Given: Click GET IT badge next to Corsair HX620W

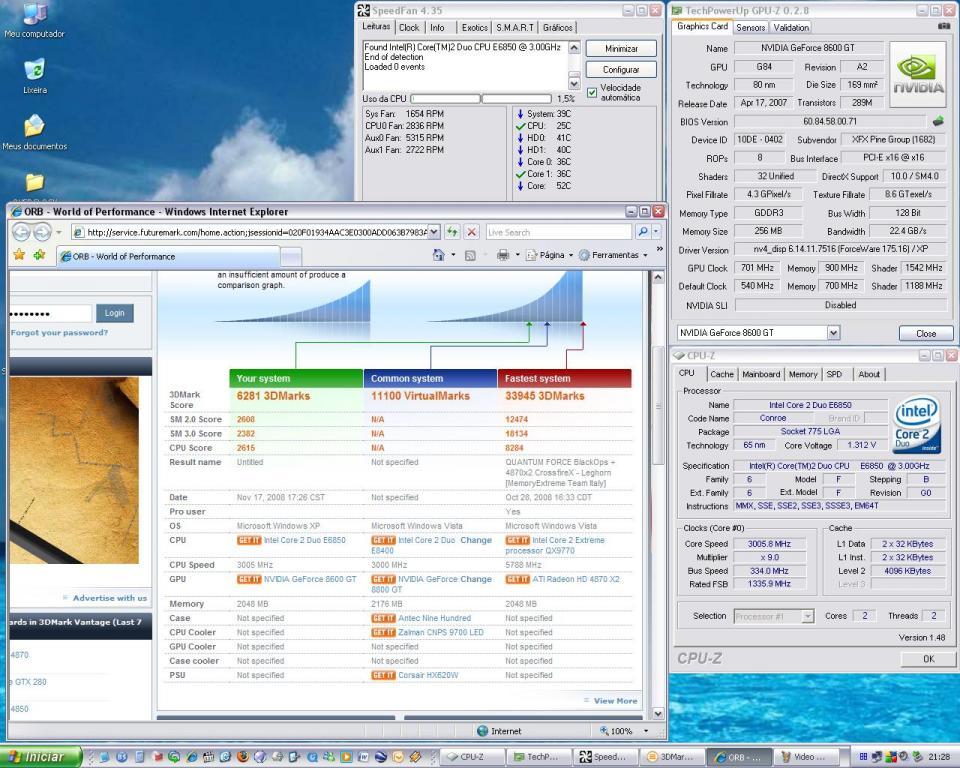Looking at the screenshot, I should [383, 675].
